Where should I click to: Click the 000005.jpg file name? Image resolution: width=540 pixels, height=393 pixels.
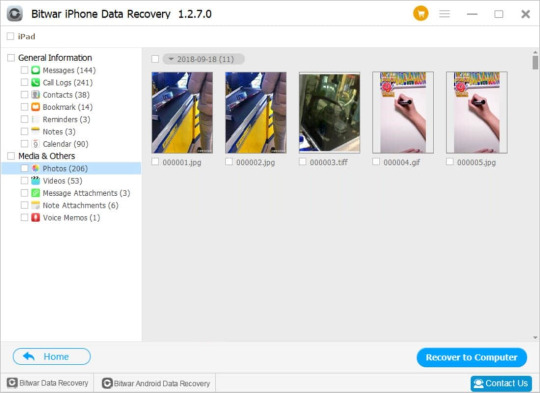pyautogui.click(x=476, y=162)
